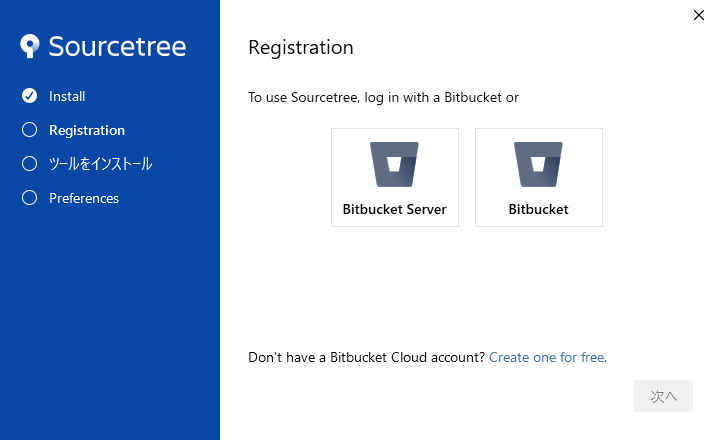Open the Registration step in the sidebar
This screenshot has height=440, width=721.
coord(87,130)
